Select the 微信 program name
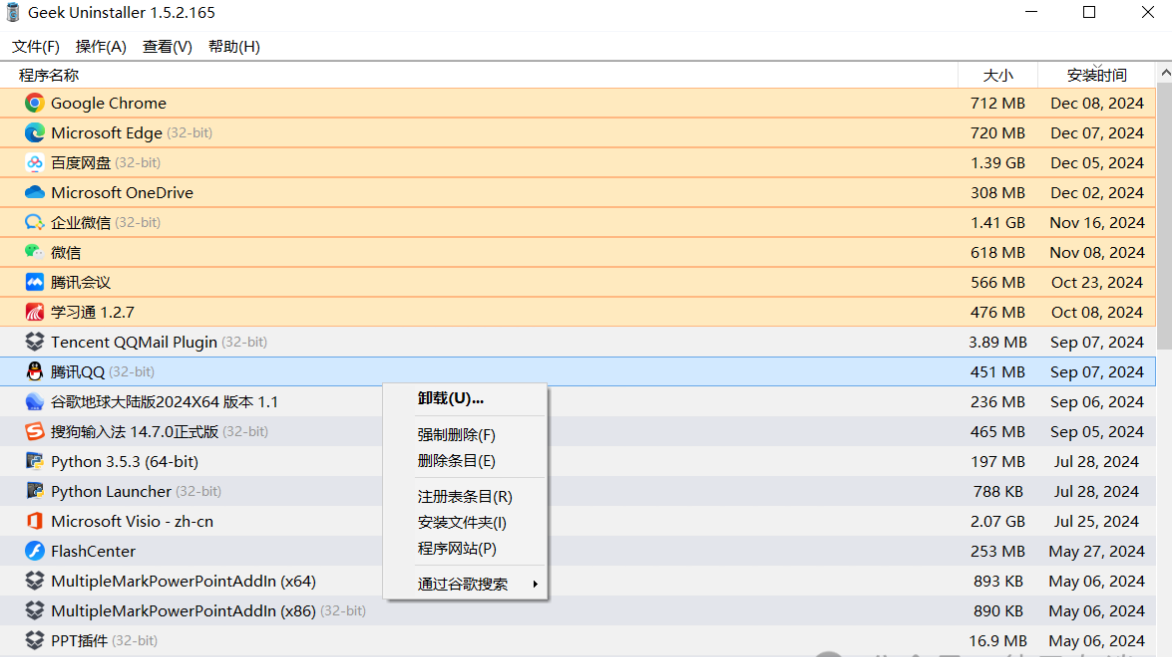 (x=66, y=252)
